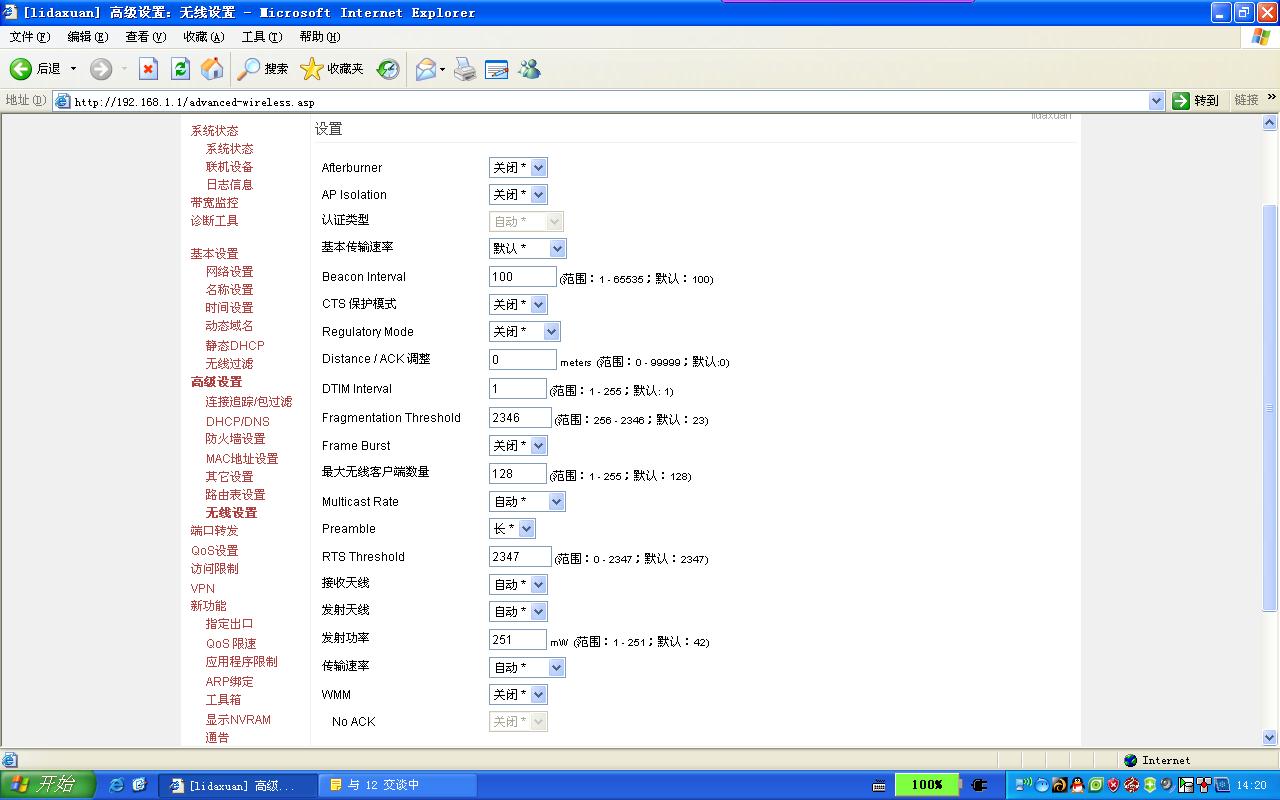Click the Forward arrow icon

(x=101, y=69)
